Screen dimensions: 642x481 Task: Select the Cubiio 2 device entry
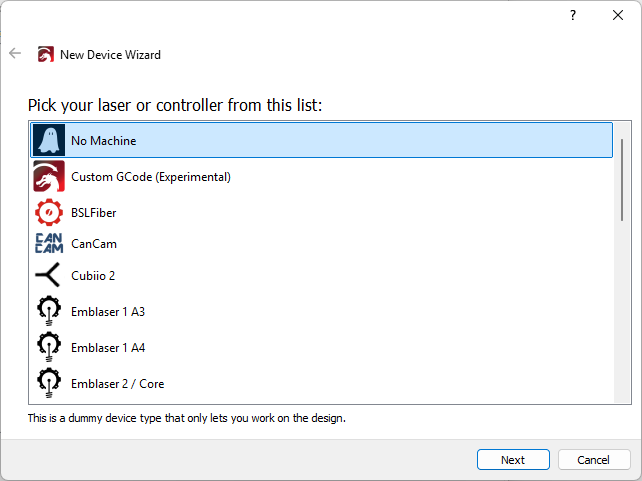(93, 276)
